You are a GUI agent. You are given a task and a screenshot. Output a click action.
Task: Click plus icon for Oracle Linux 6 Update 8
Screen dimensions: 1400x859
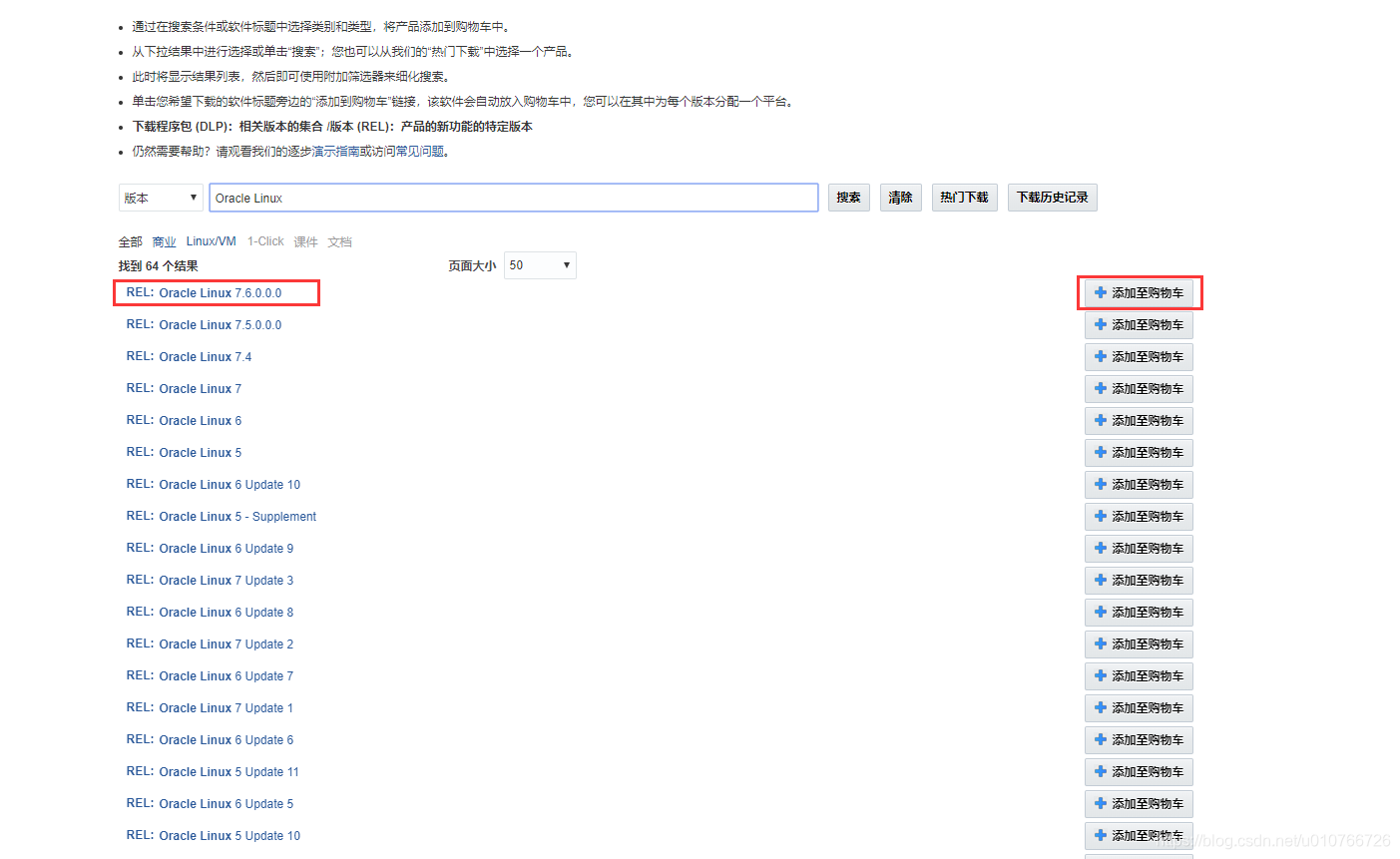click(1101, 613)
